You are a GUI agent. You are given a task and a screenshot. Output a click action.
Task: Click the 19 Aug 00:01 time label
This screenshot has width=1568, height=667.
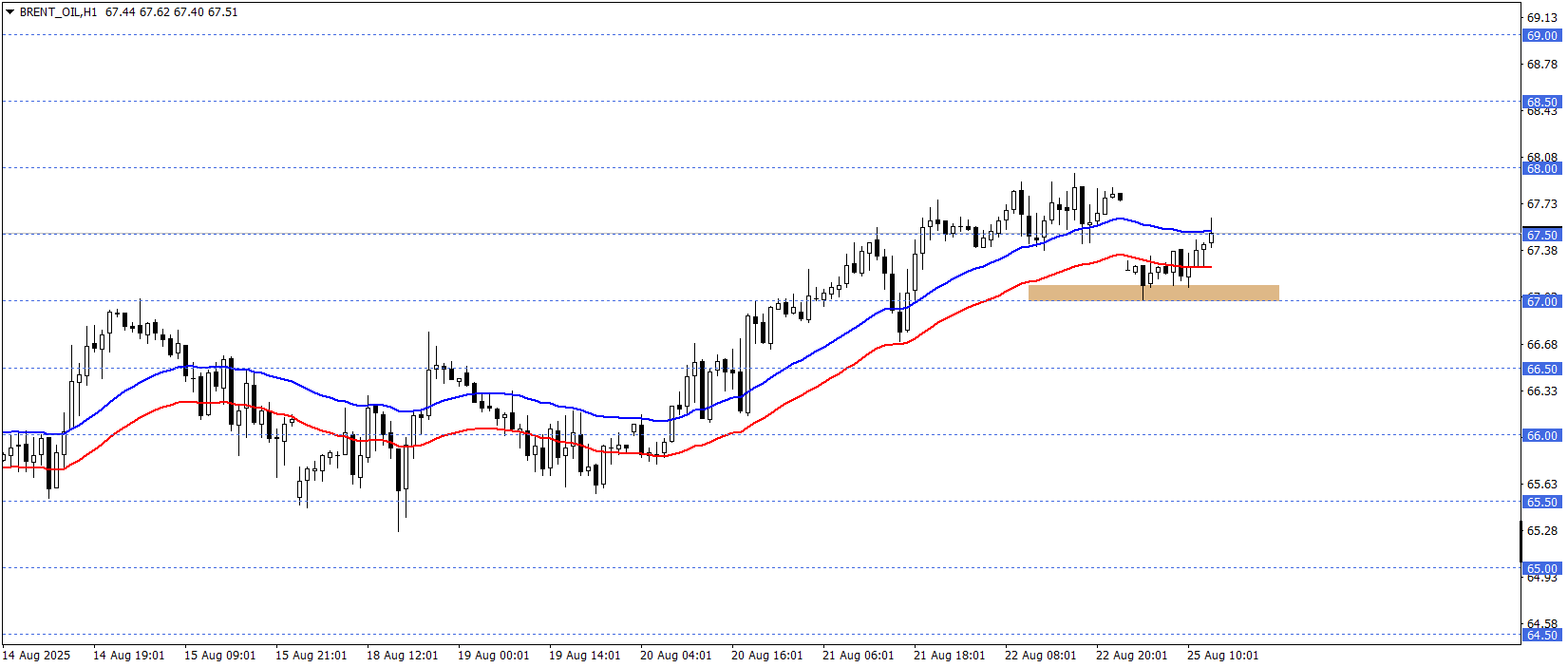[493, 656]
